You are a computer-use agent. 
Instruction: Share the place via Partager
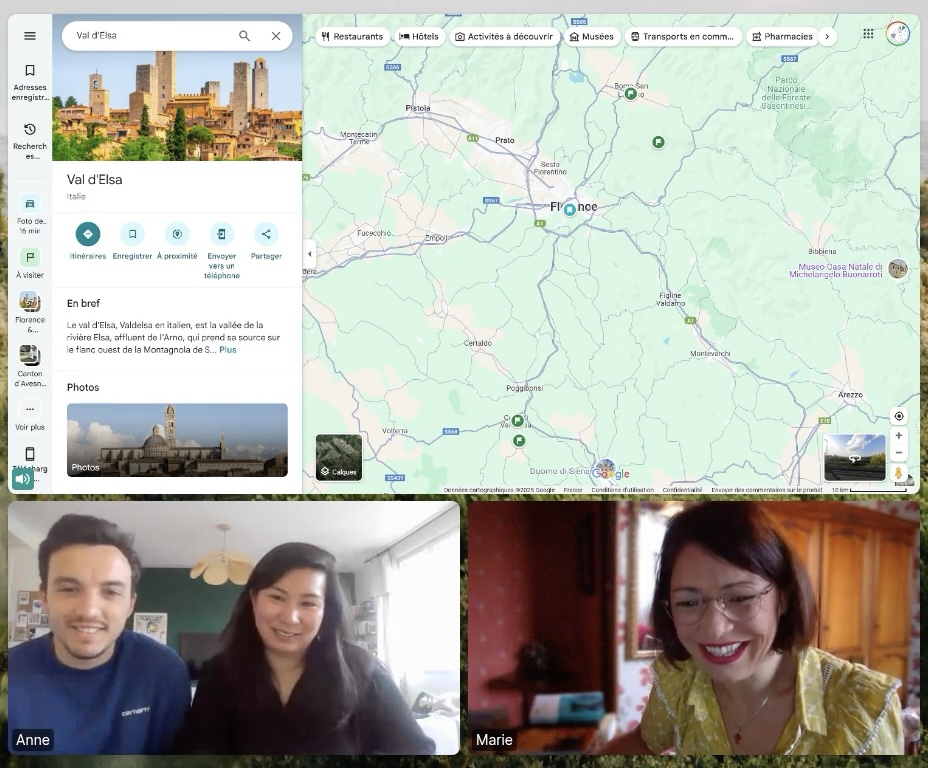click(x=266, y=234)
